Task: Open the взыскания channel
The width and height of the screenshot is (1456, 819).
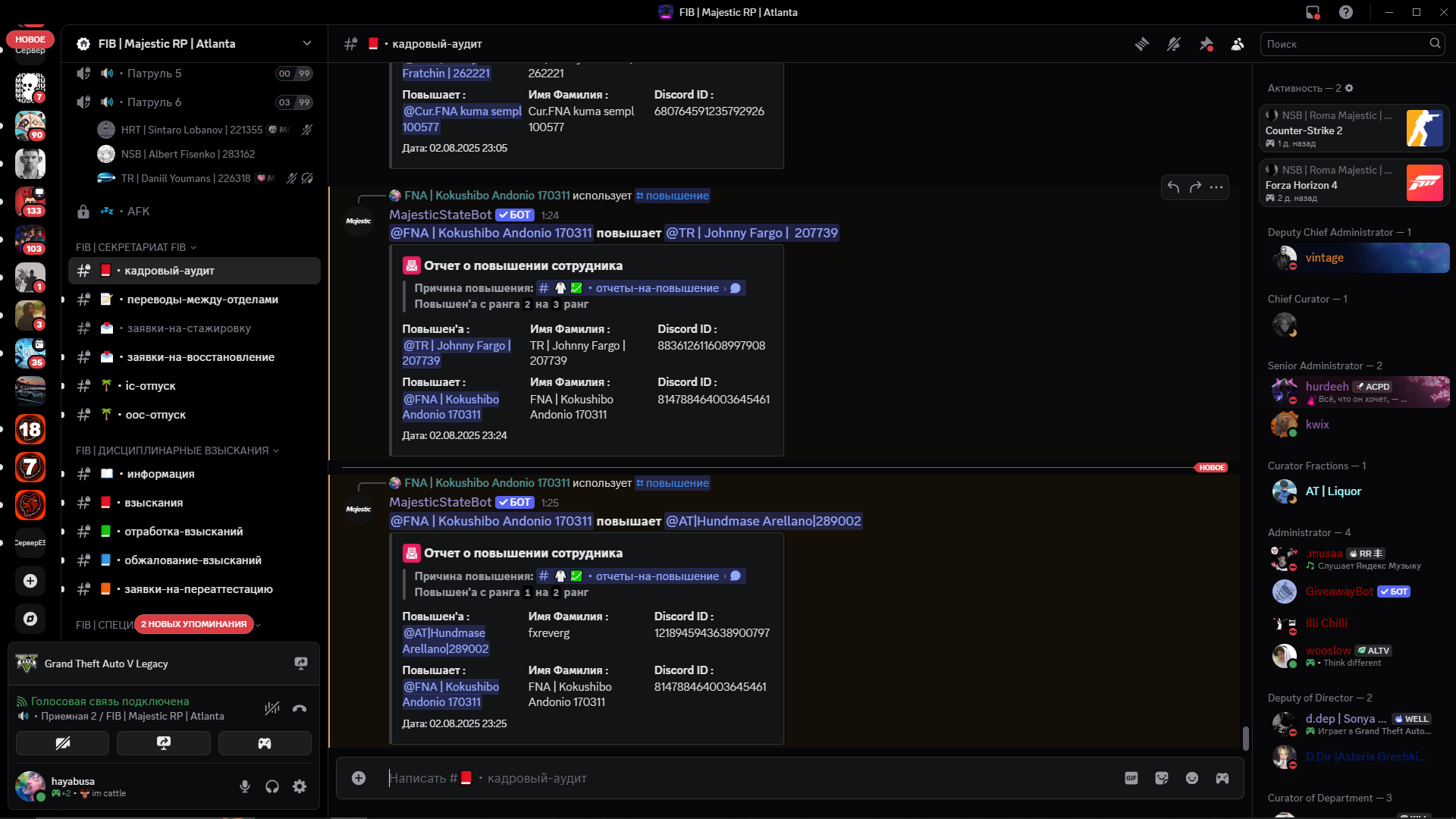Action: (x=195, y=503)
